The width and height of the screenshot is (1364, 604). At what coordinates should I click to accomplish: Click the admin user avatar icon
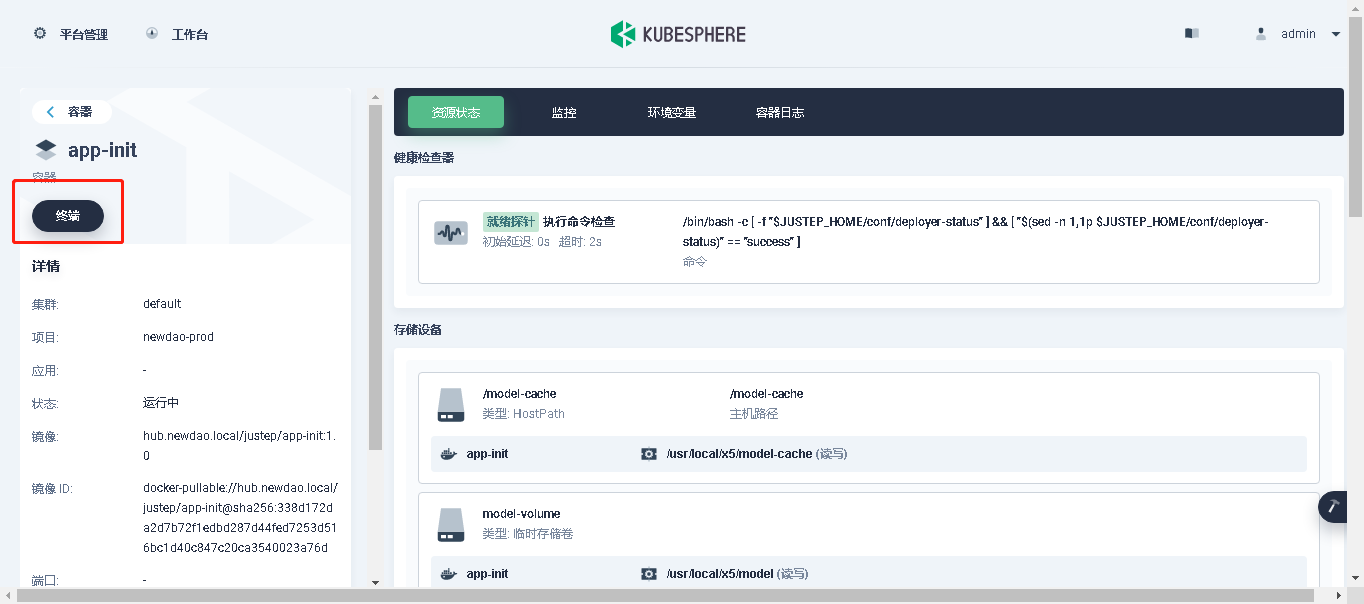tap(1260, 33)
